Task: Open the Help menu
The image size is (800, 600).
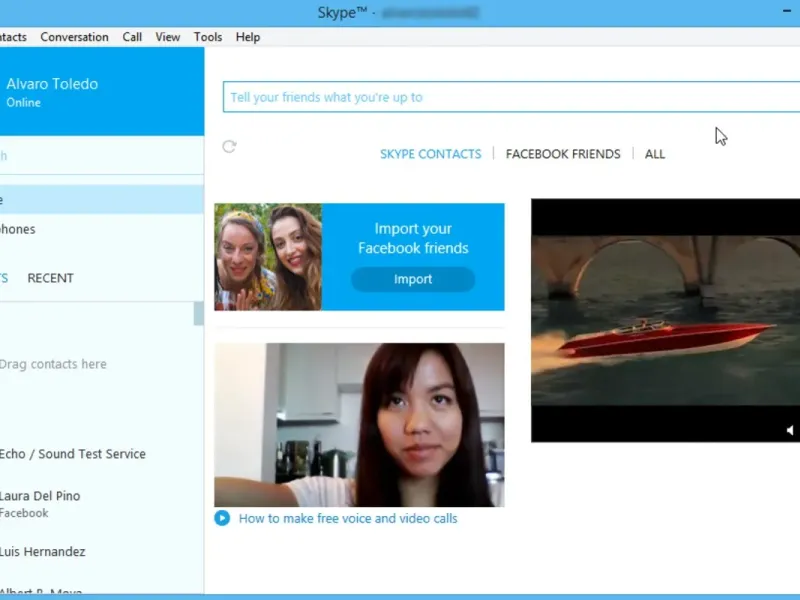Action: (x=248, y=37)
